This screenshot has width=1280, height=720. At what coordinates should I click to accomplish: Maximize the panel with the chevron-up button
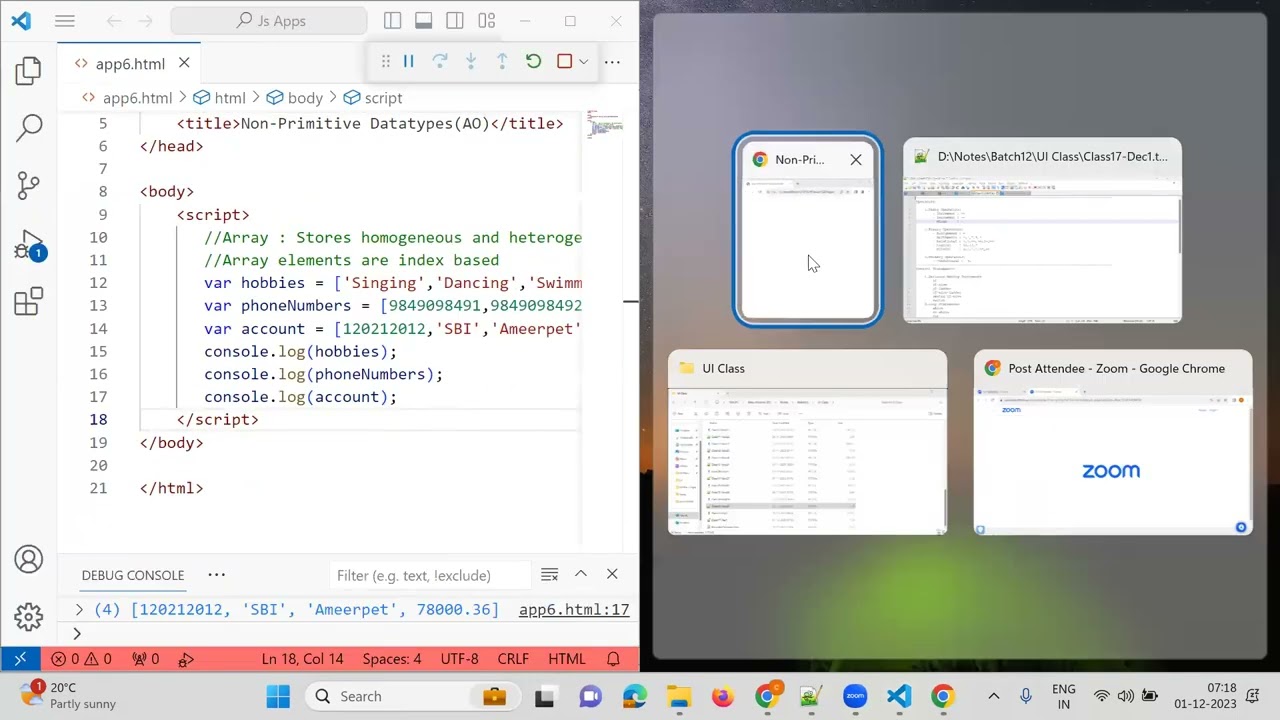580,574
